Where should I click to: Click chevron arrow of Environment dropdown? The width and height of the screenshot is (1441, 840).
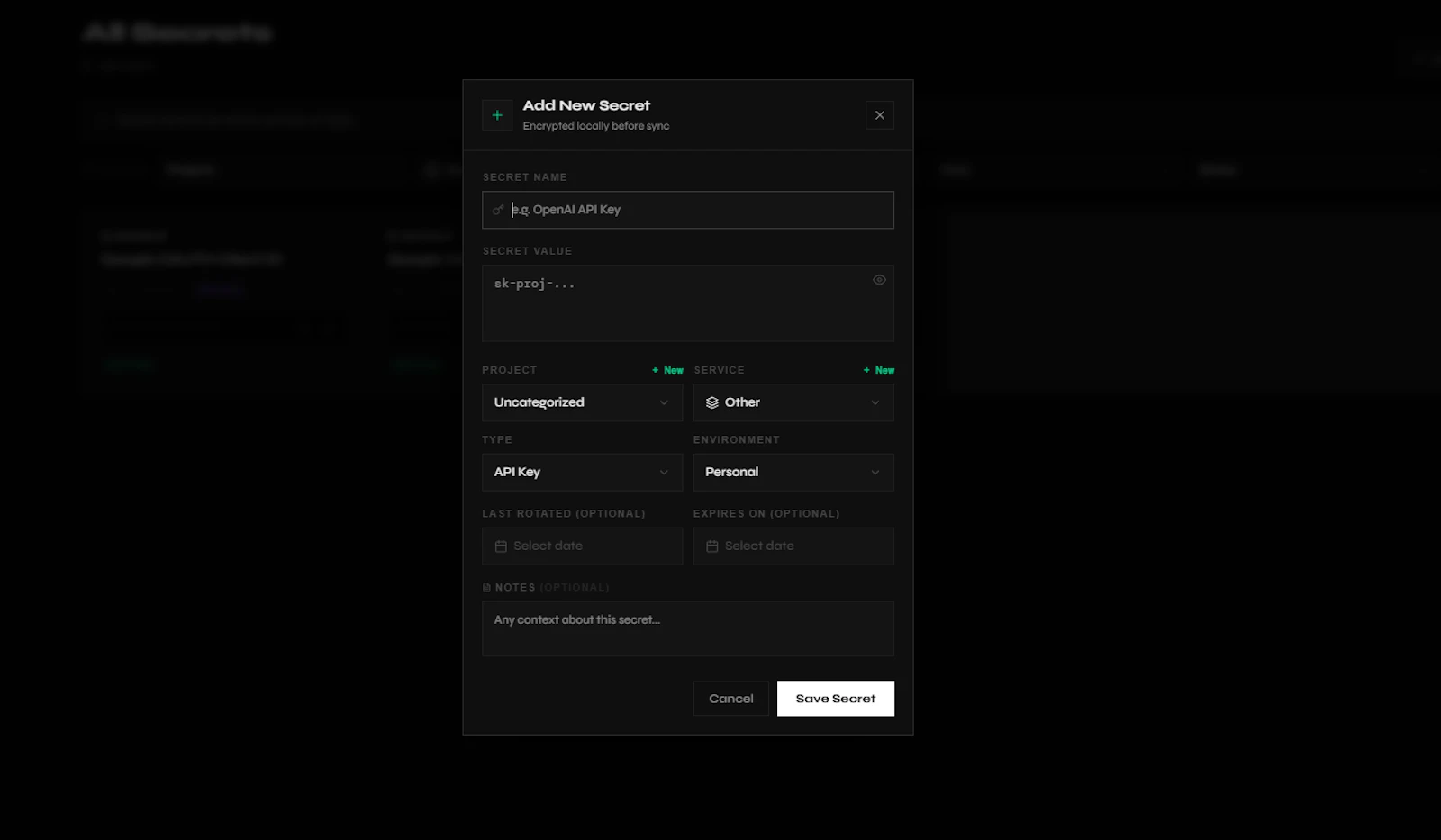coord(875,472)
